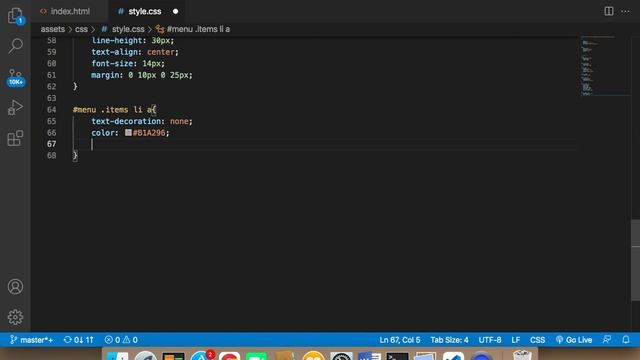Viewport: 640px width, 360px height.
Task: Open Finder from the dock
Action: pos(117,356)
